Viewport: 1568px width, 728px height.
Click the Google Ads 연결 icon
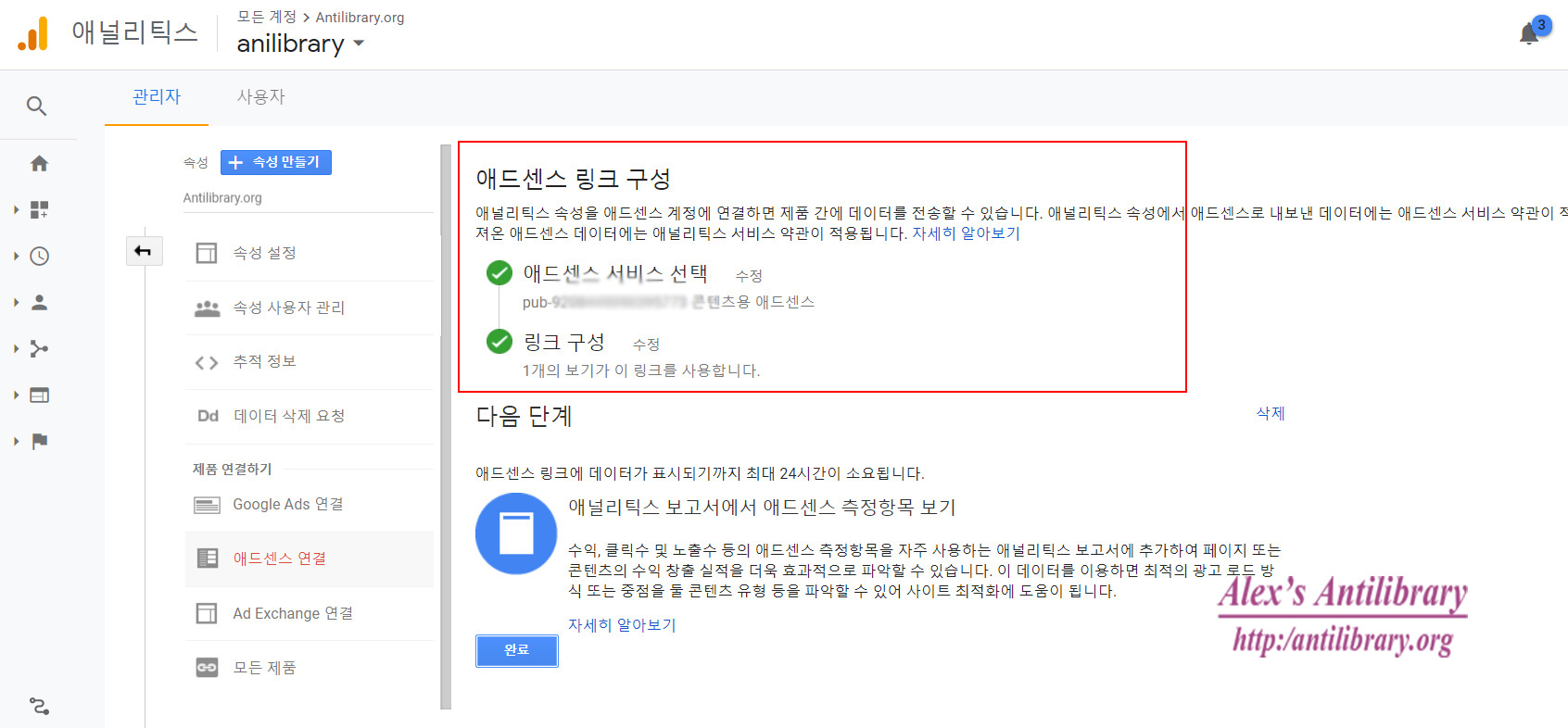tap(207, 505)
